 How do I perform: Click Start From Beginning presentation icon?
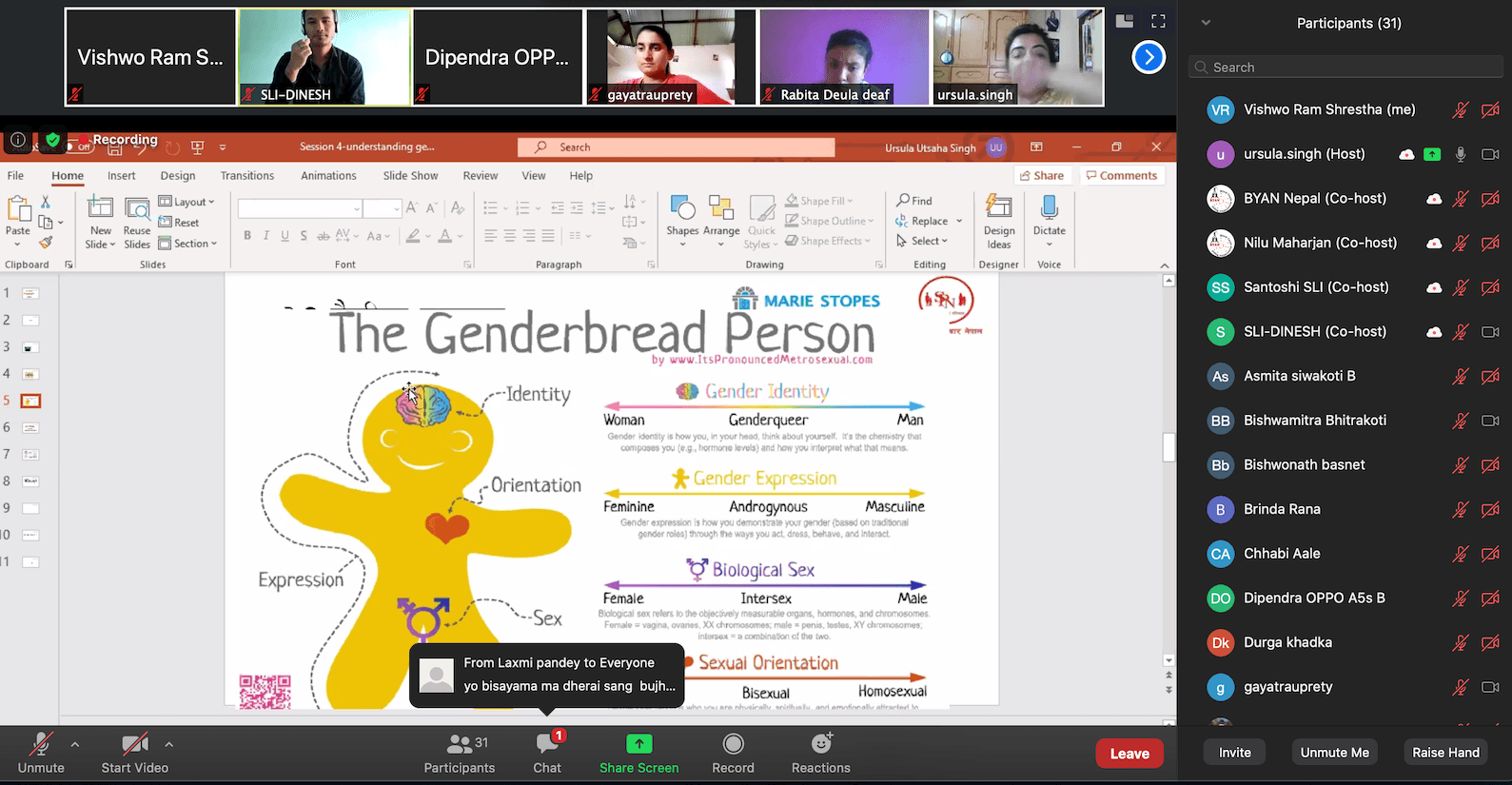pyautogui.click(x=198, y=147)
